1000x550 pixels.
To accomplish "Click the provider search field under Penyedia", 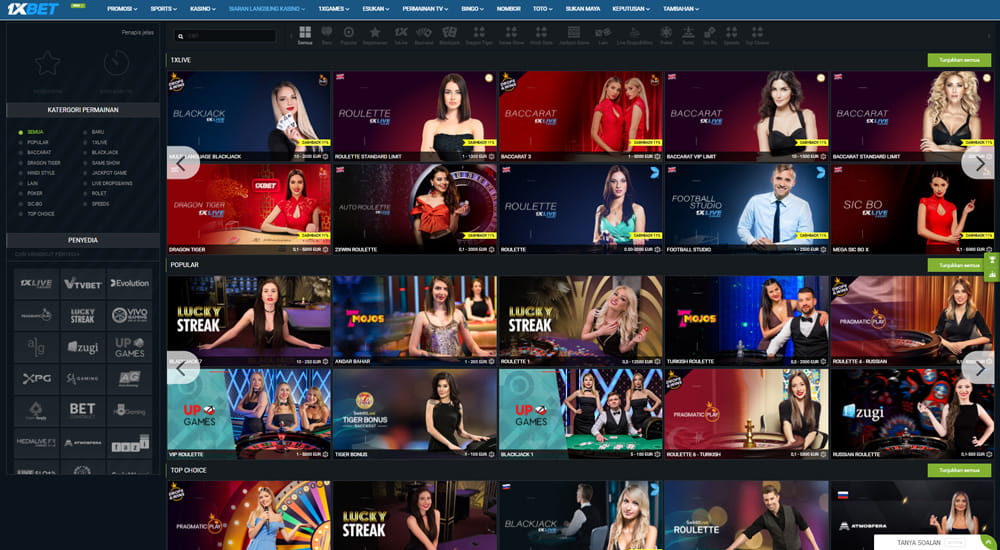I will [x=83, y=254].
